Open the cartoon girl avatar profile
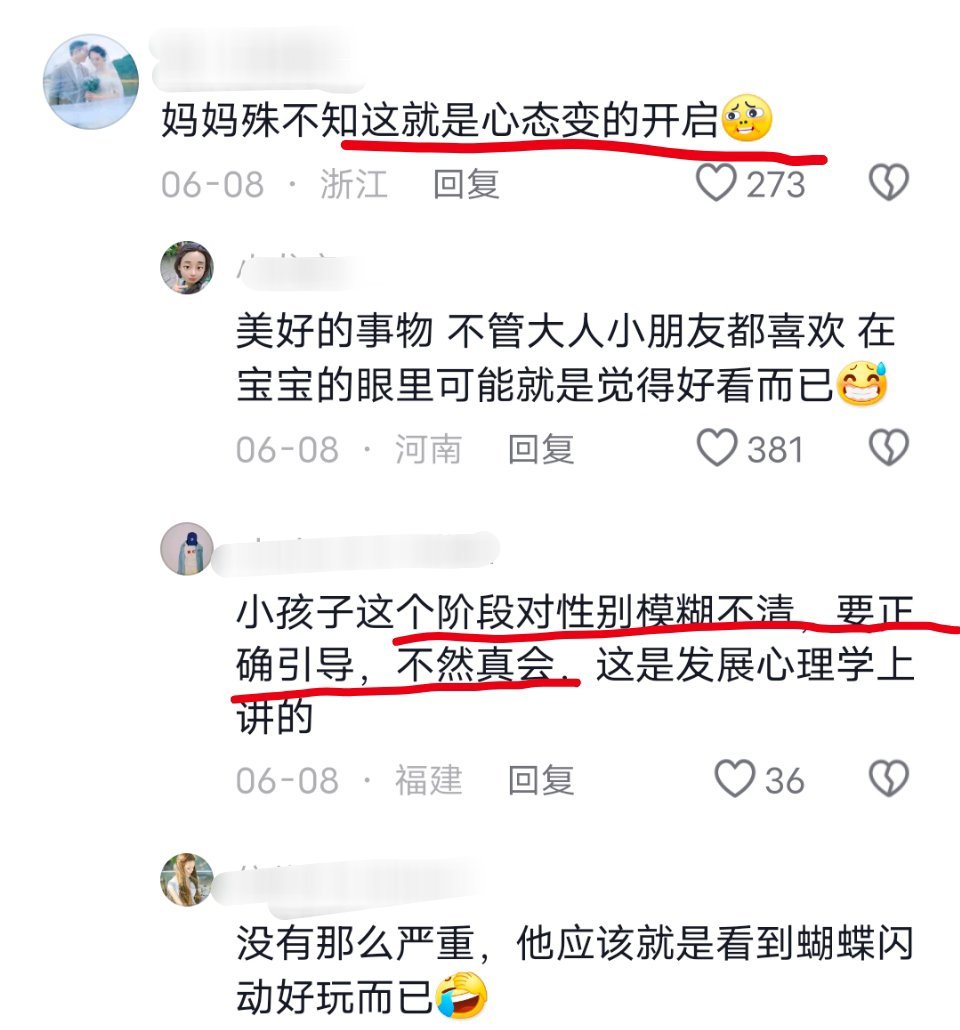960x1030 pixels. point(187,267)
